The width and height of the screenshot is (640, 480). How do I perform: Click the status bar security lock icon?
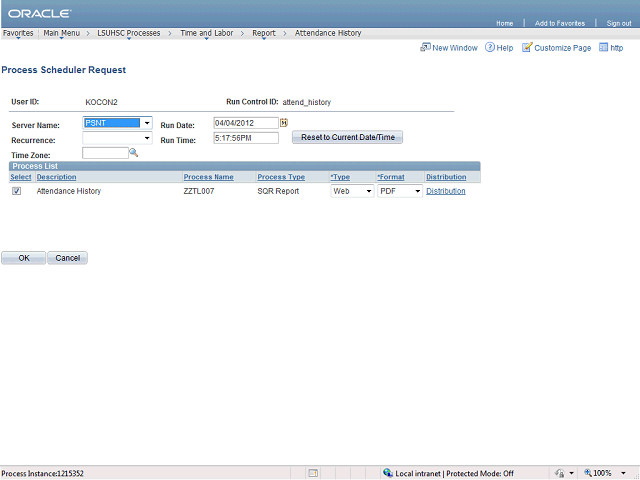(560, 473)
